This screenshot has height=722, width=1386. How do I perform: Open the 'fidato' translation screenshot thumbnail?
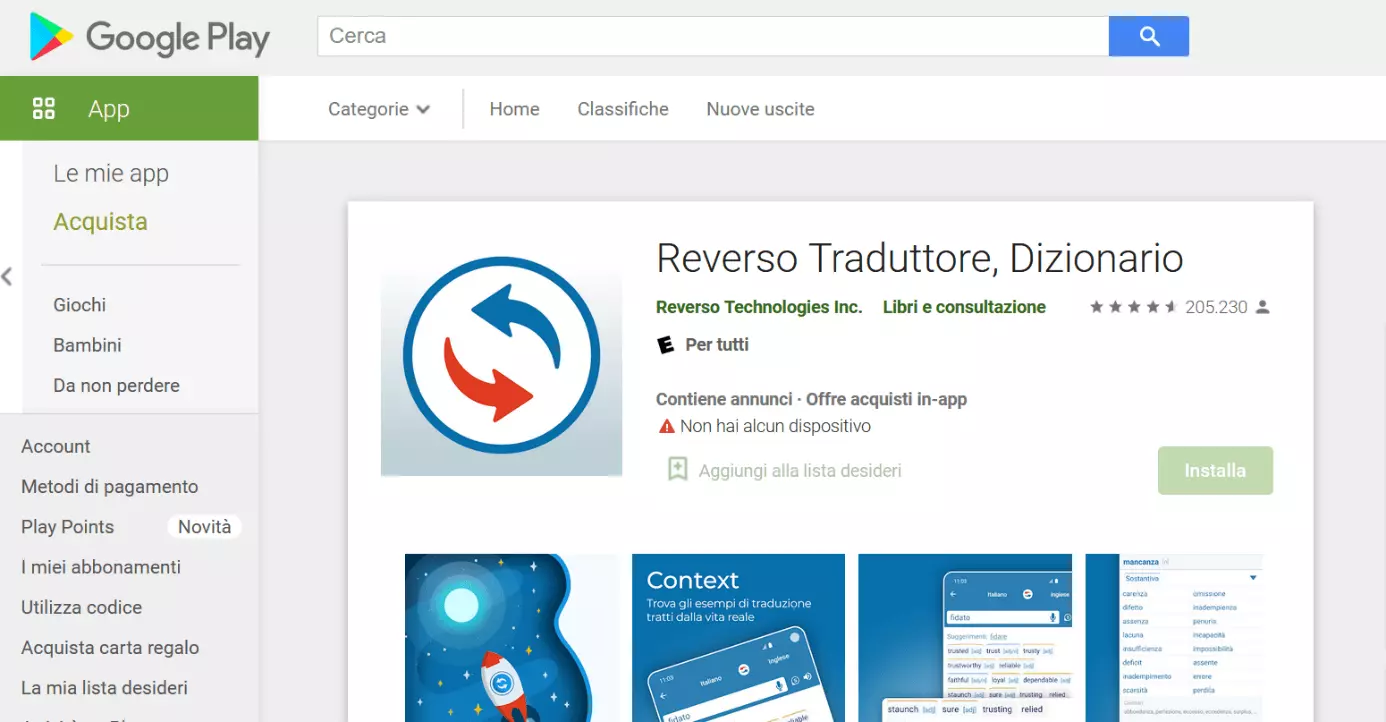point(965,638)
